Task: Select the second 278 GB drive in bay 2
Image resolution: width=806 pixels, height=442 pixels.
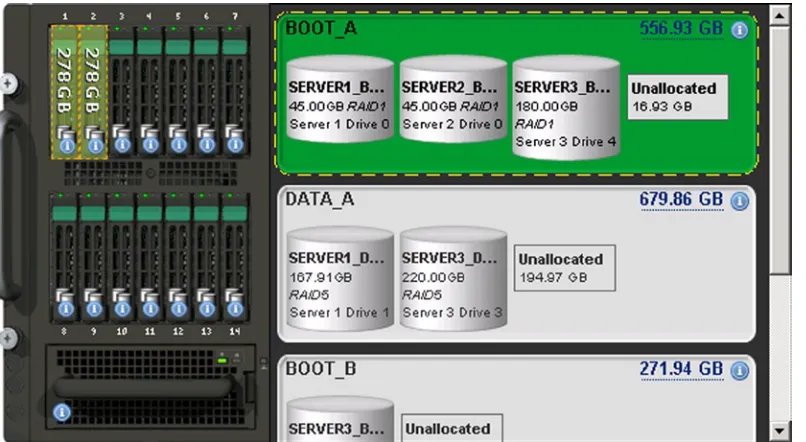Action: (x=93, y=92)
